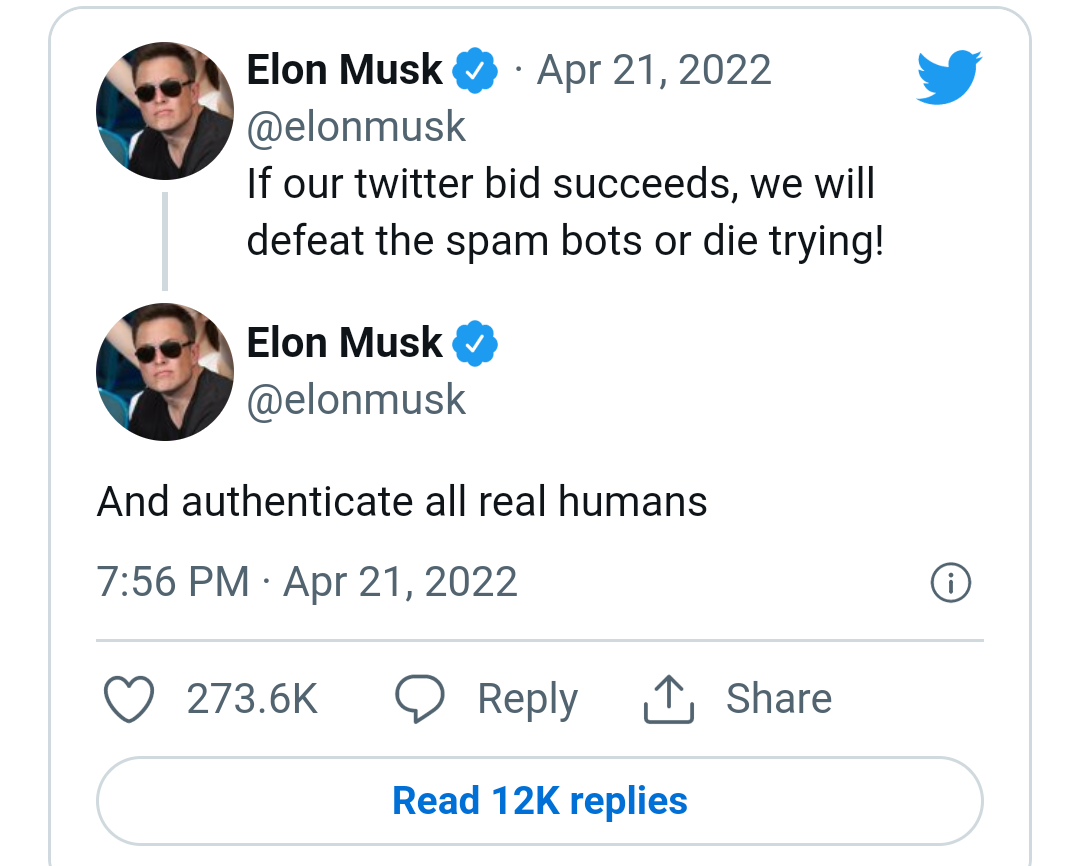Image resolution: width=1080 pixels, height=866 pixels.
Task: Click the heart outline icon
Action: point(130,698)
